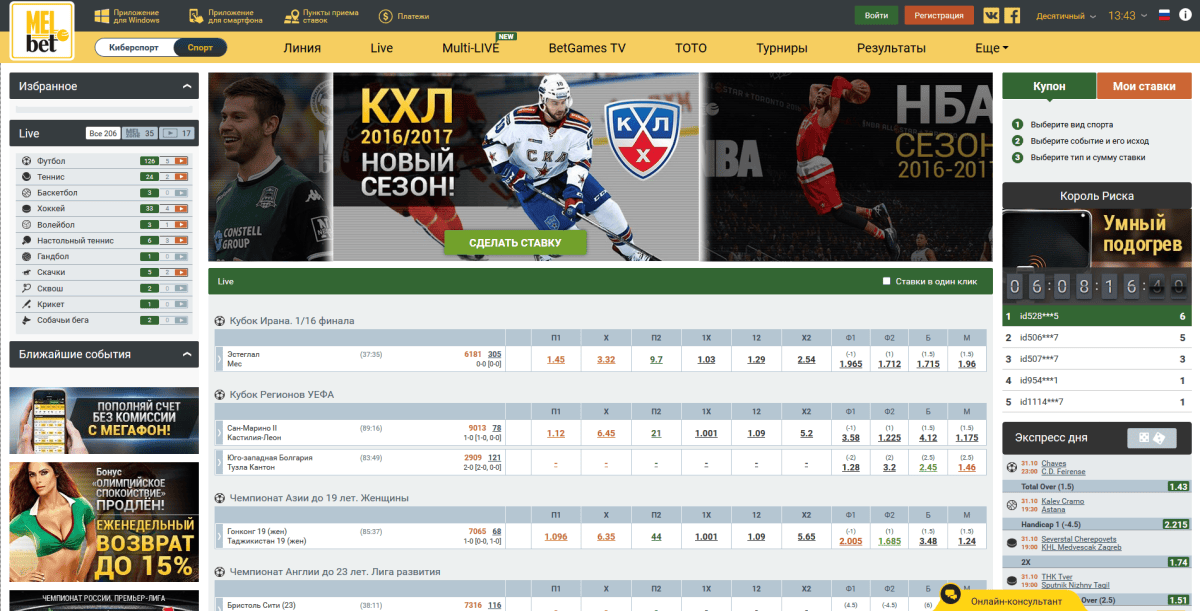Image resolution: width=1200 pixels, height=611 pixels.
Task: Open the Десятичный odds format dropdown
Action: 1066,16
